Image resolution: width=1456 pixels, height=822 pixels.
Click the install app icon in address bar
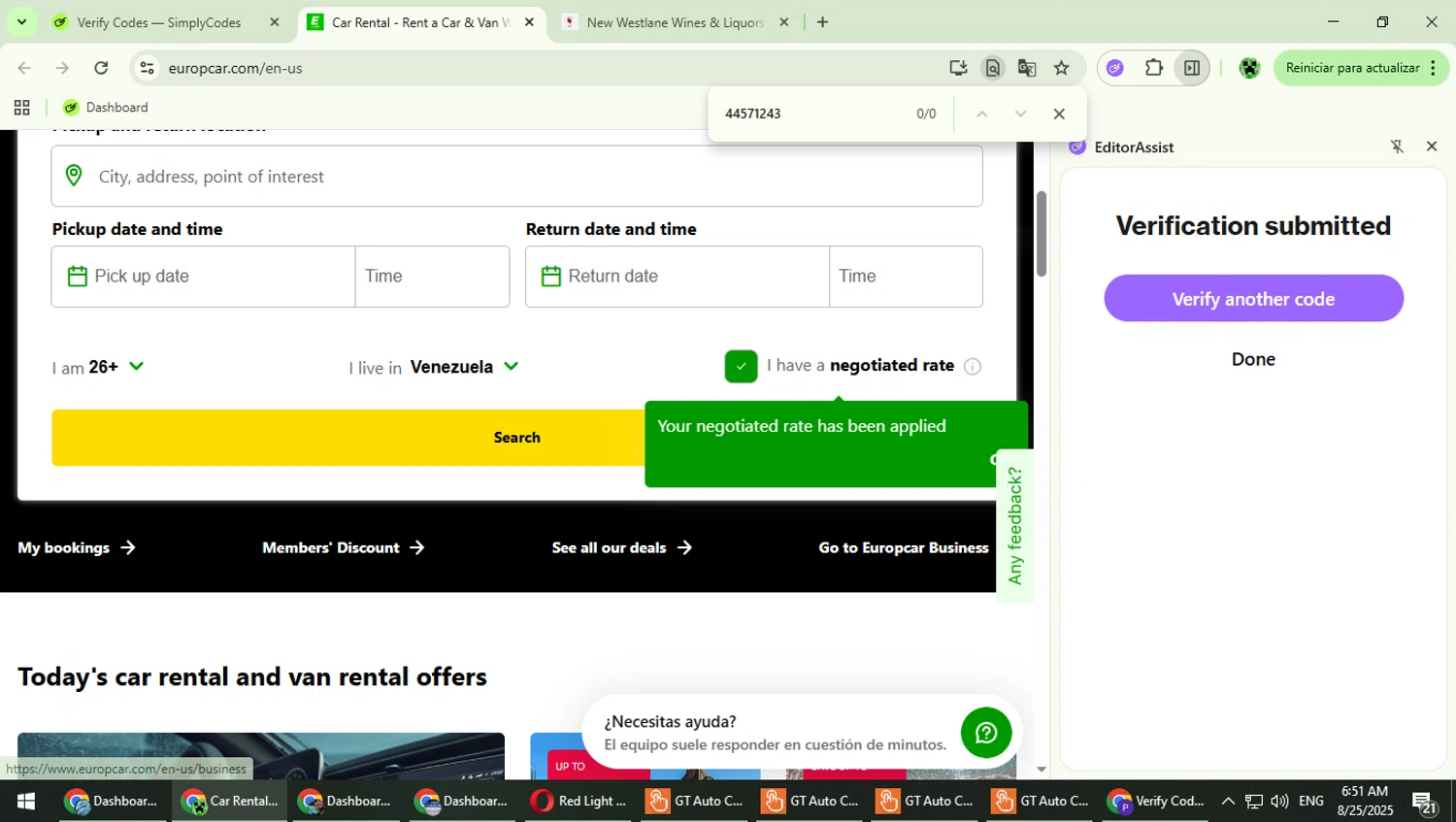[x=958, y=68]
